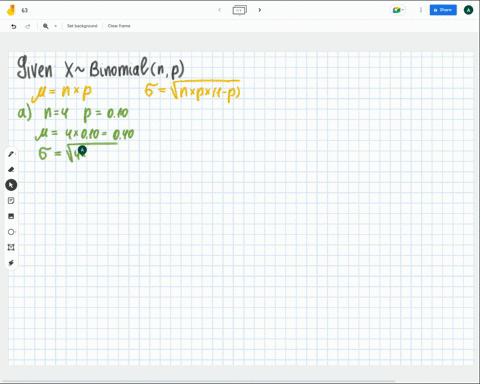Go to the next frame arrow
The width and height of the screenshot is (480, 384).
[260, 10]
